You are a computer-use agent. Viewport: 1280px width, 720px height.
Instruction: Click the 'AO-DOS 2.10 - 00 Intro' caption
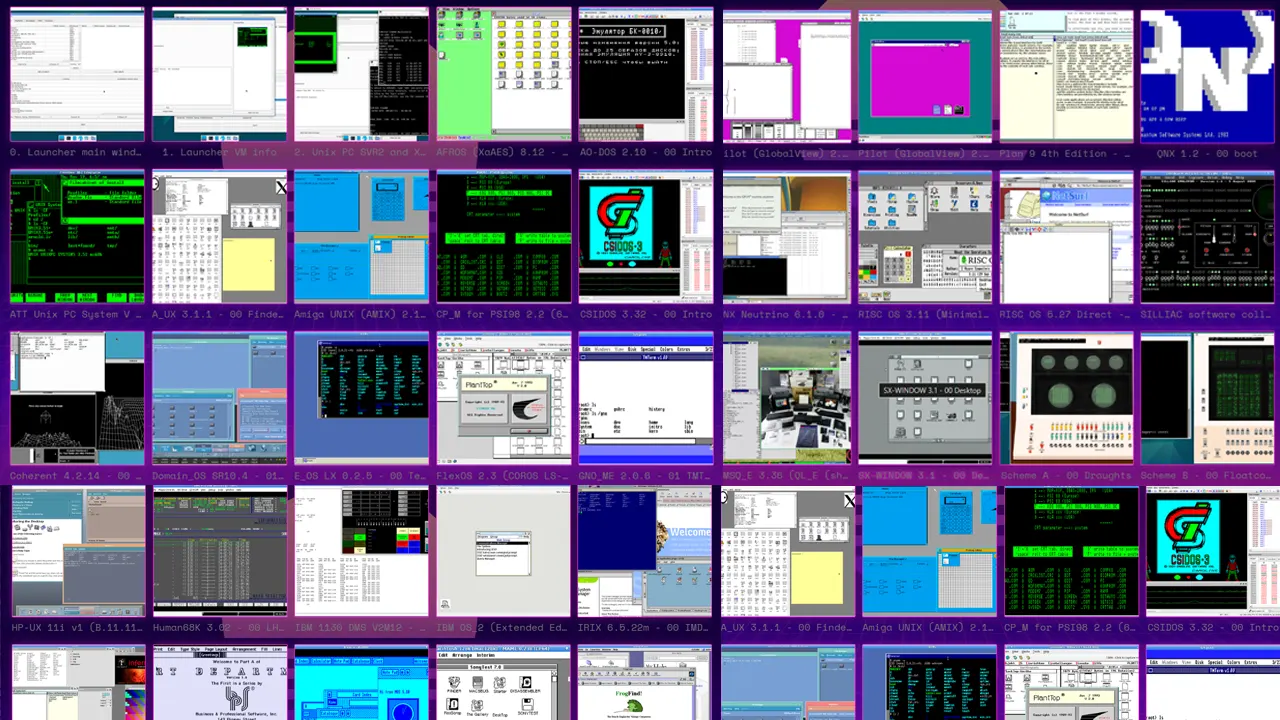[646, 153]
